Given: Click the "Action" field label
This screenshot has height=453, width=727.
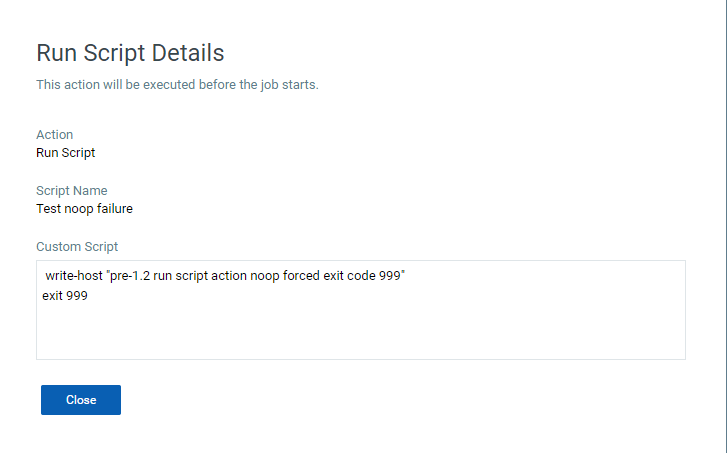Looking at the screenshot, I should (54, 135).
